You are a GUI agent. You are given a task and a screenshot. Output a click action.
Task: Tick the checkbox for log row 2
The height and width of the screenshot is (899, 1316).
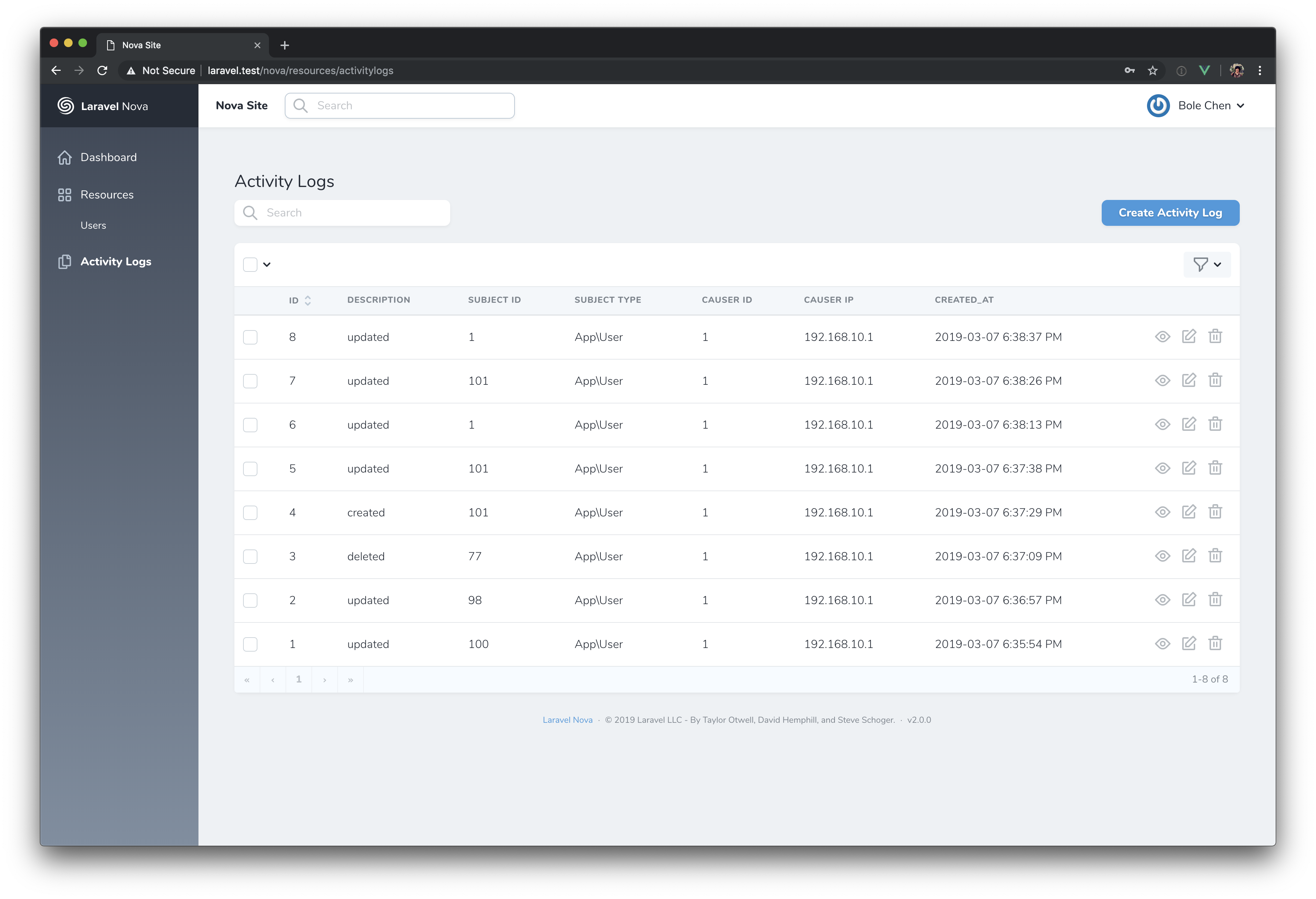pyautogui.click(x=250, y=600)
